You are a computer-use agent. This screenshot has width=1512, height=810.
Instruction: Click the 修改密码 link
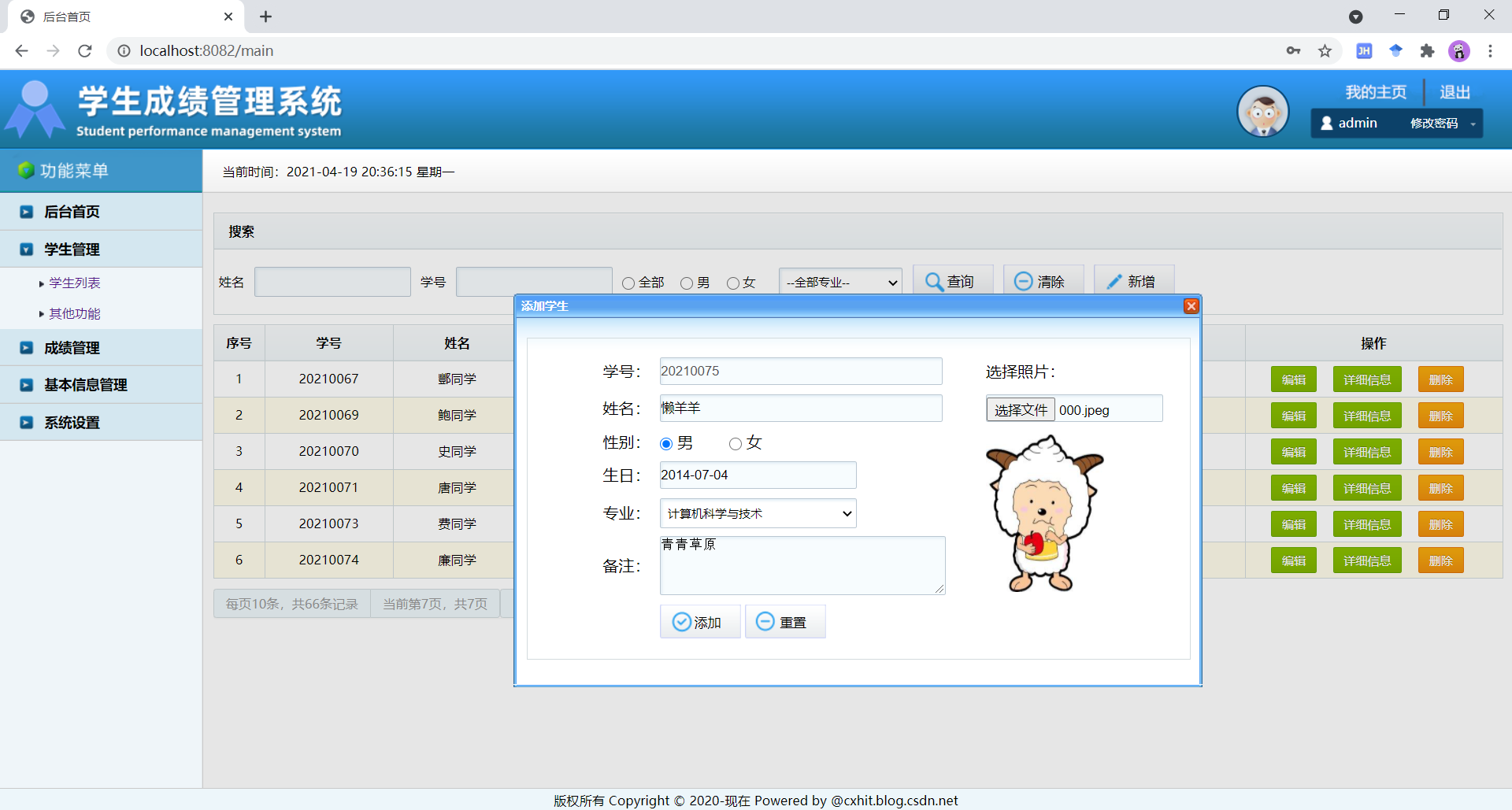pyautogui.click(x=1434, y=124)
